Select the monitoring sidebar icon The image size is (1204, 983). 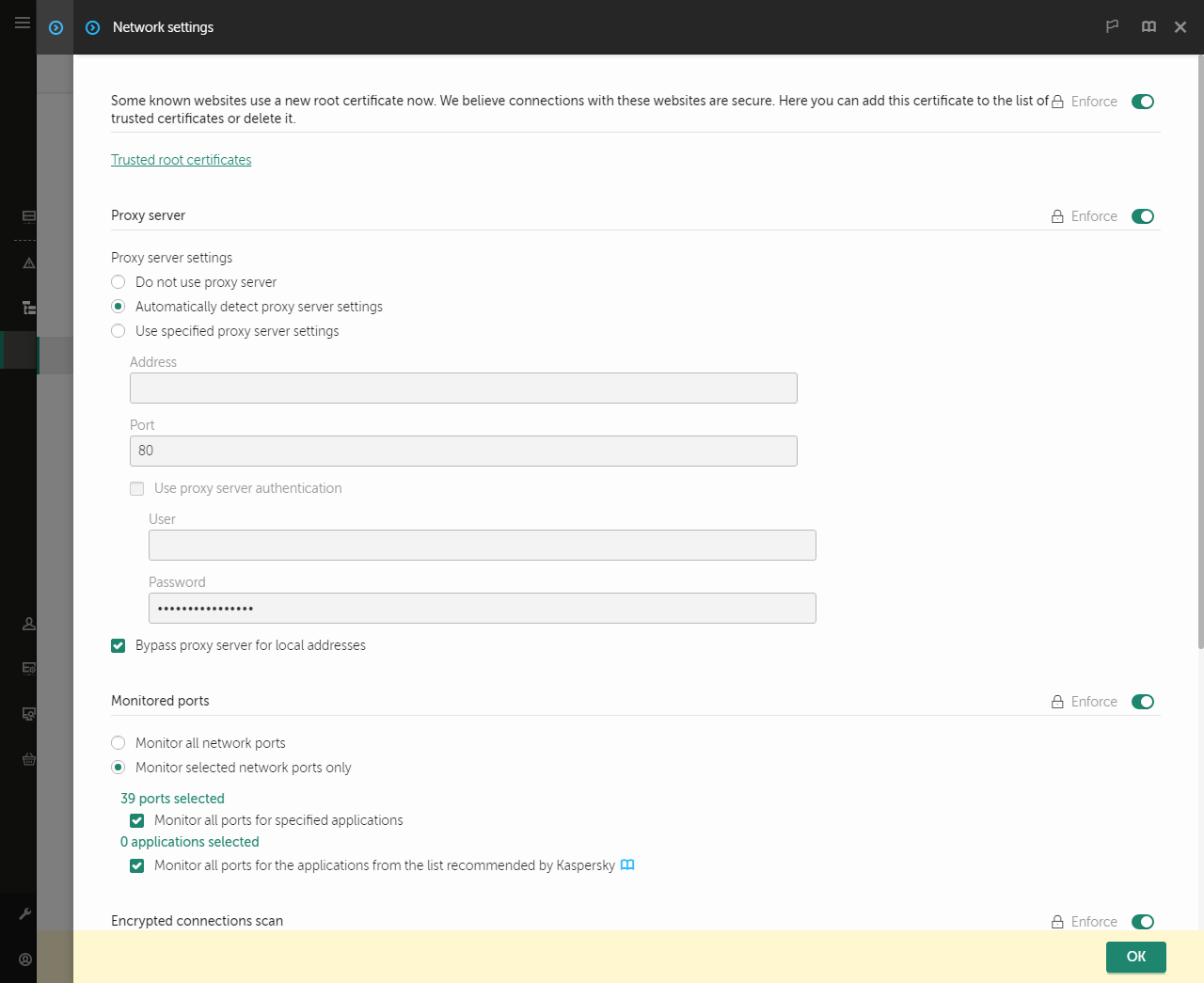pos(28,215)
